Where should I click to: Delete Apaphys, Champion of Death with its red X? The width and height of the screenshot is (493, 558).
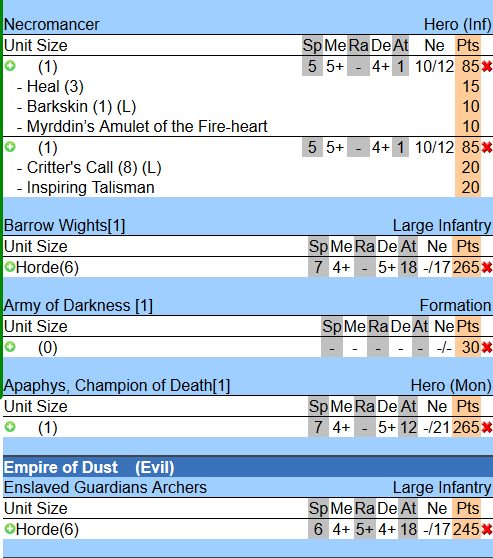(x=487, y=427)
